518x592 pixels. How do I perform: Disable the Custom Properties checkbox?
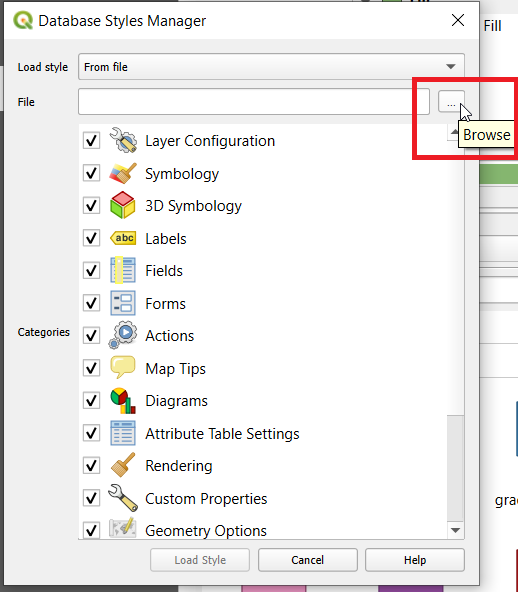[x=91, y=498]
